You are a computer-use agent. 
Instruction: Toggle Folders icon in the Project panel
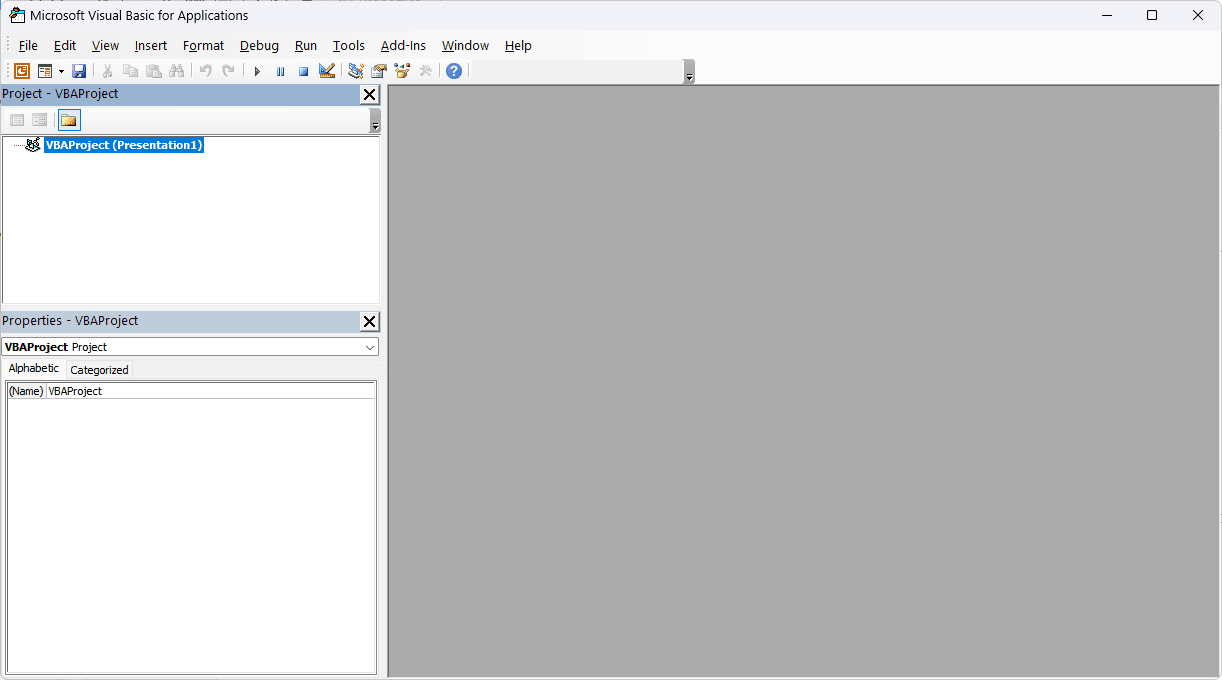(68, 120)
